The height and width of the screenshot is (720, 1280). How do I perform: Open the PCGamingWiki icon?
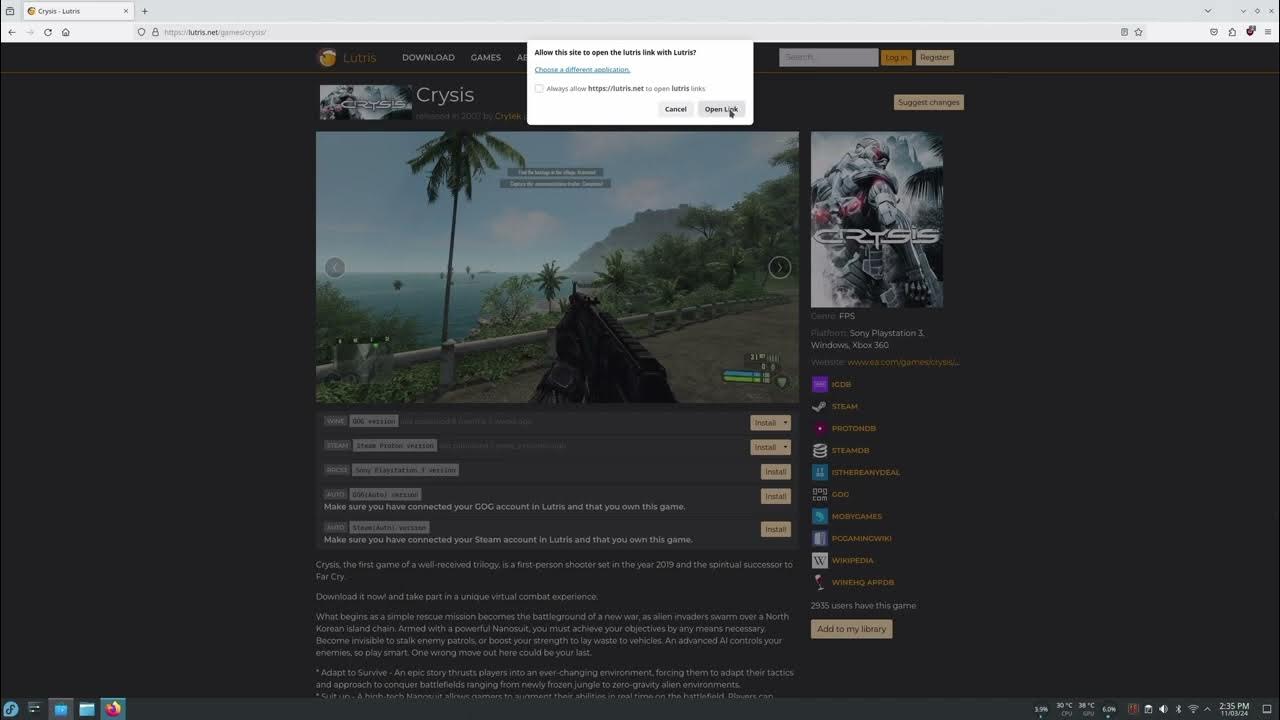click(820, 538)
